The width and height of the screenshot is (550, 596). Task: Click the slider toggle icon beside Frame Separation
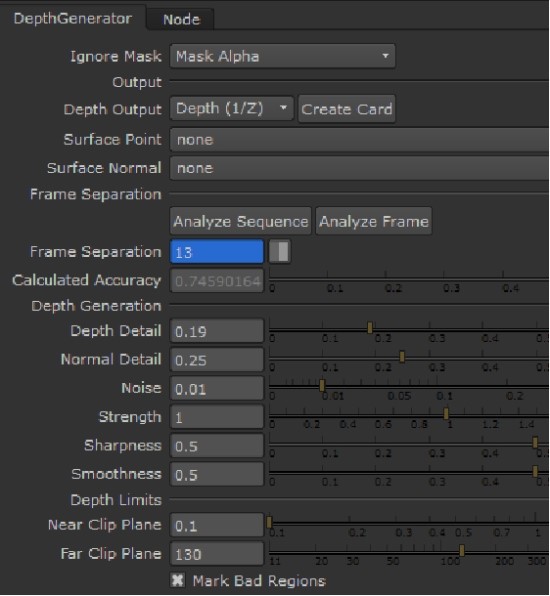click(280, 252)
